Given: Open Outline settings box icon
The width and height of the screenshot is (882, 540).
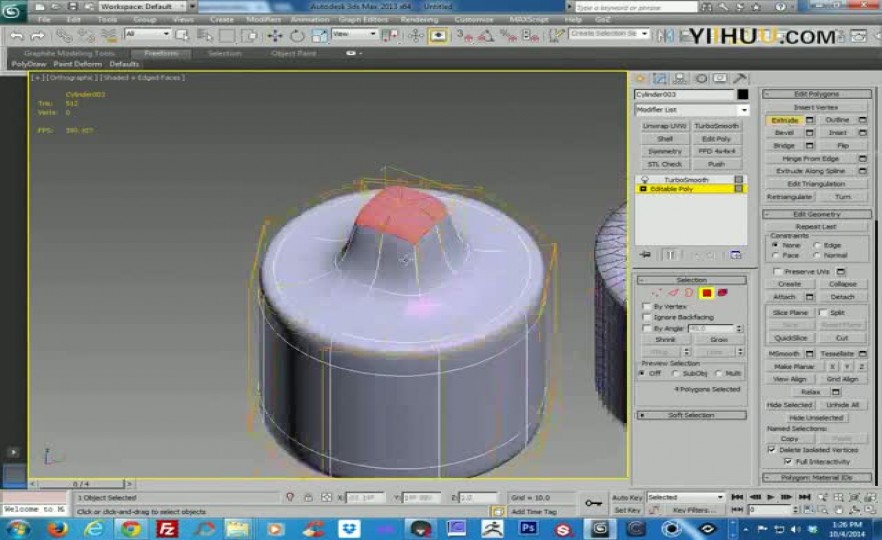Looking at the screenshot, I should (x=862, y=120).
